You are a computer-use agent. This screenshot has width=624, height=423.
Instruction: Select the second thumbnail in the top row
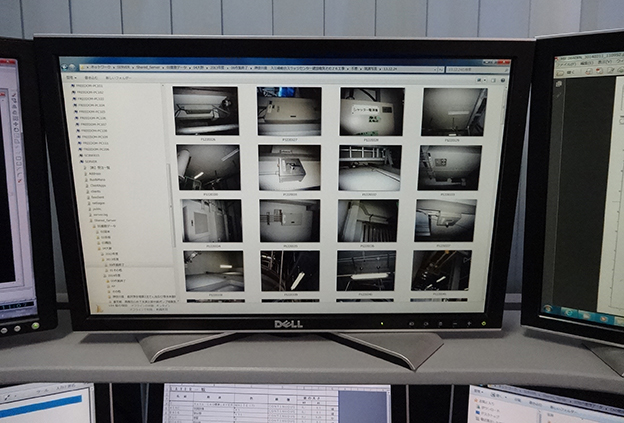pos(288,110)
